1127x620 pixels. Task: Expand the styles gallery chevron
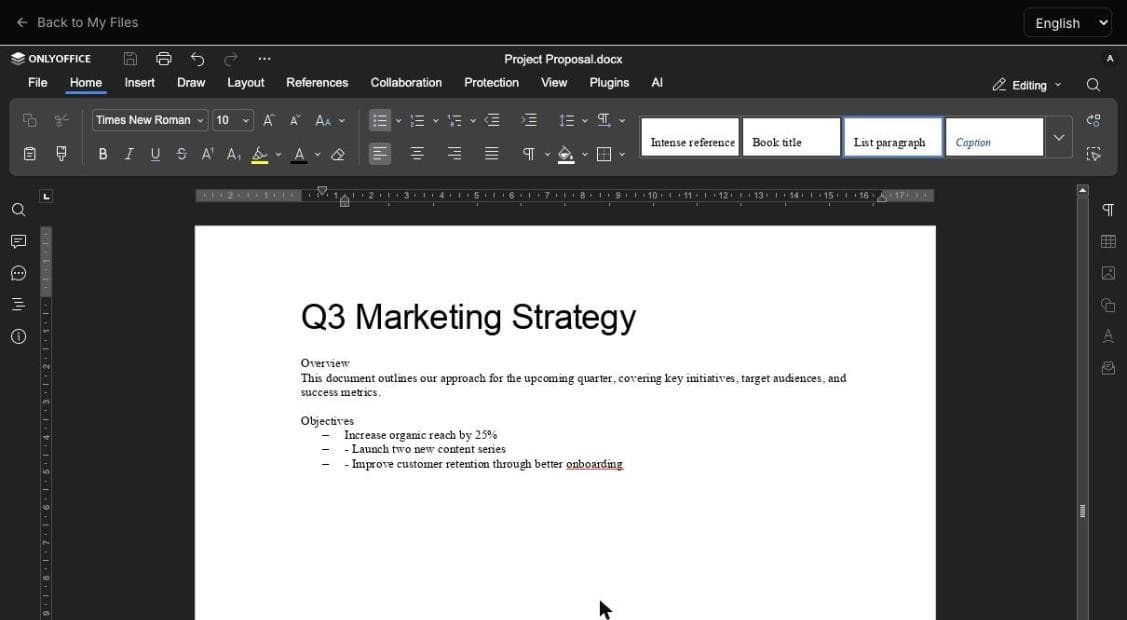pyautogui.click(x=1059, y=137)
